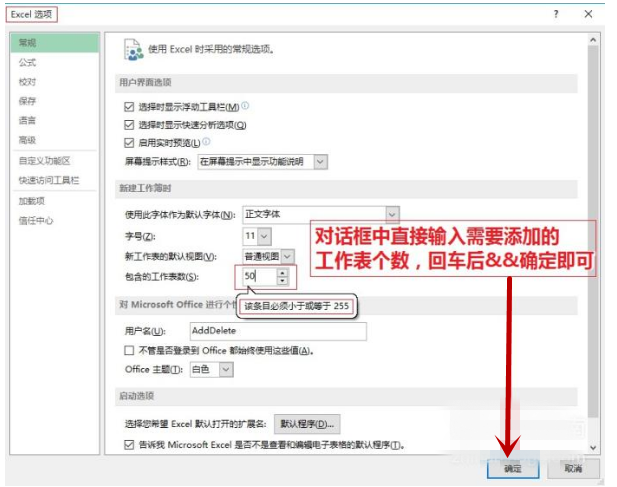Click info icon next to 浮动工具栏 option
The height and width of the screenshot is (487, 617).
245,105
